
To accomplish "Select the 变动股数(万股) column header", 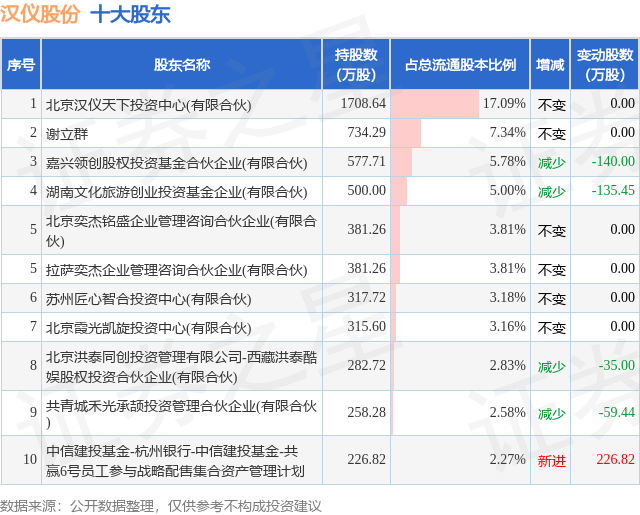I will click(x=605, y=64).
